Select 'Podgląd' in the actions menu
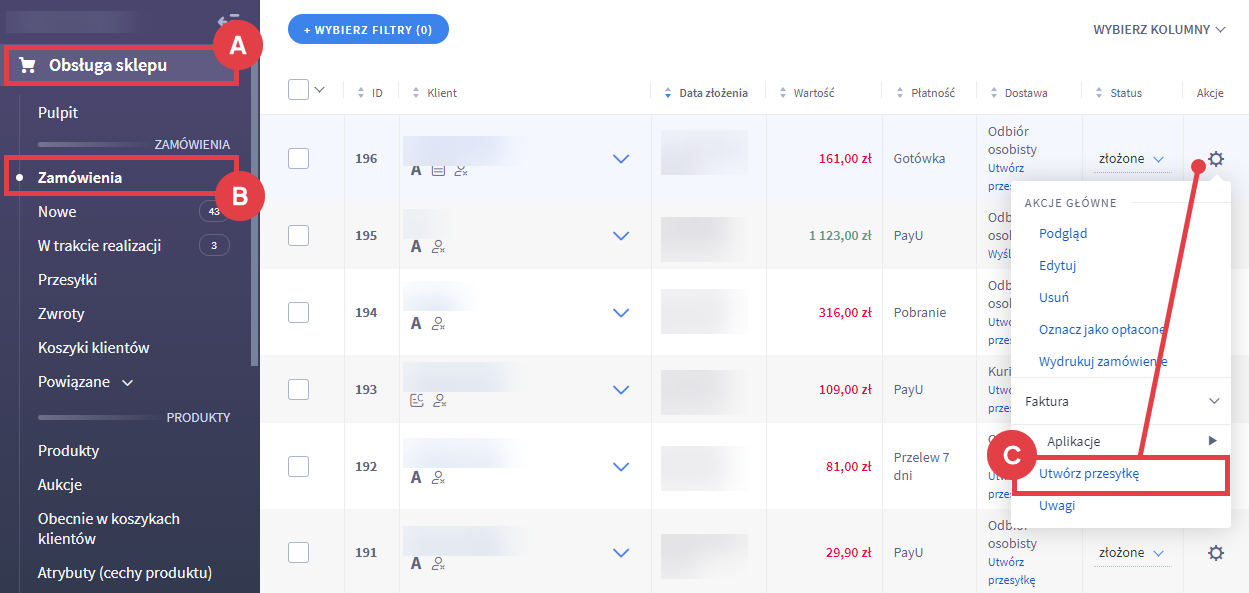 coord(1063,233)
